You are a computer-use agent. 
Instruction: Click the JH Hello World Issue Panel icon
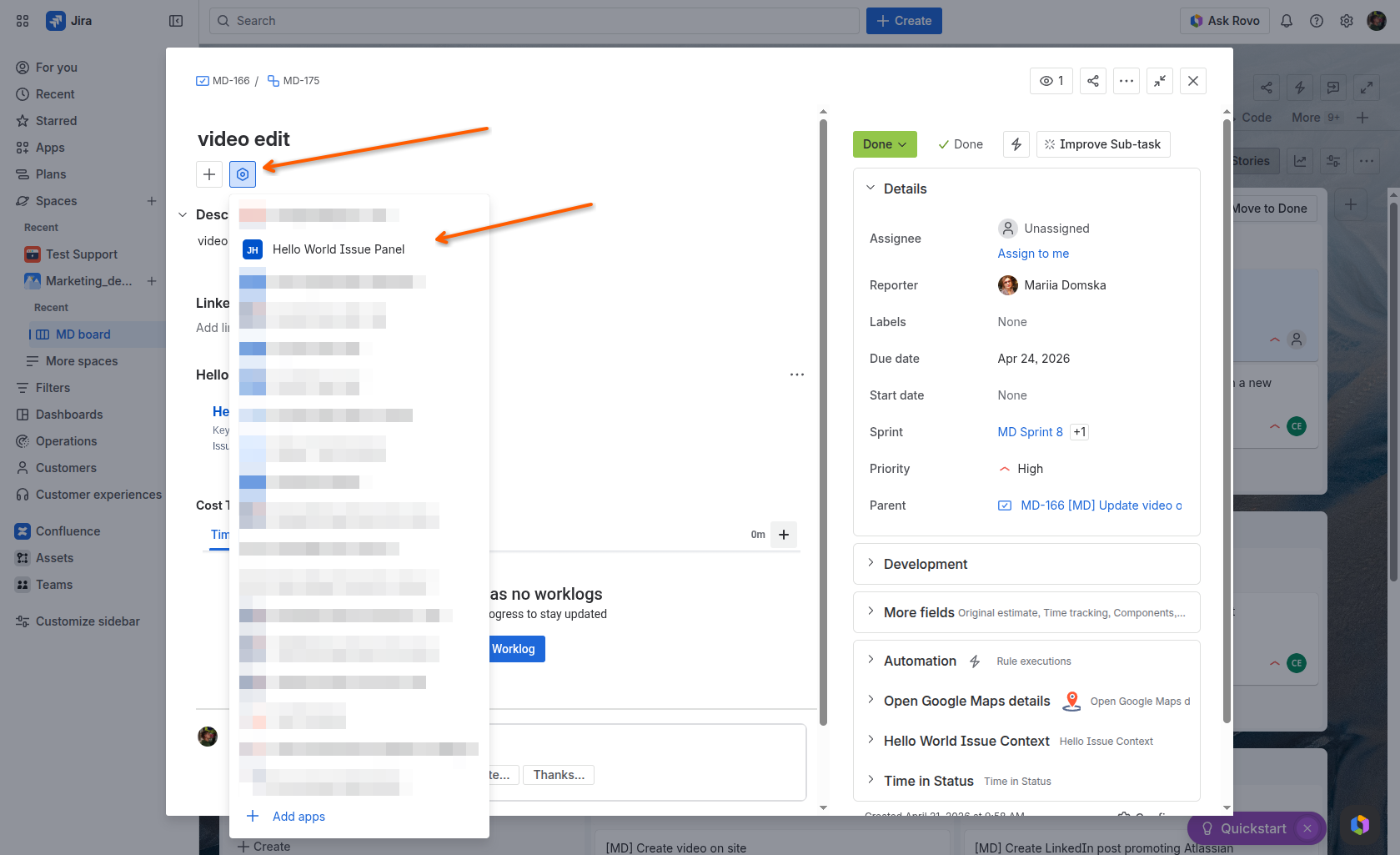pos(253,249)
